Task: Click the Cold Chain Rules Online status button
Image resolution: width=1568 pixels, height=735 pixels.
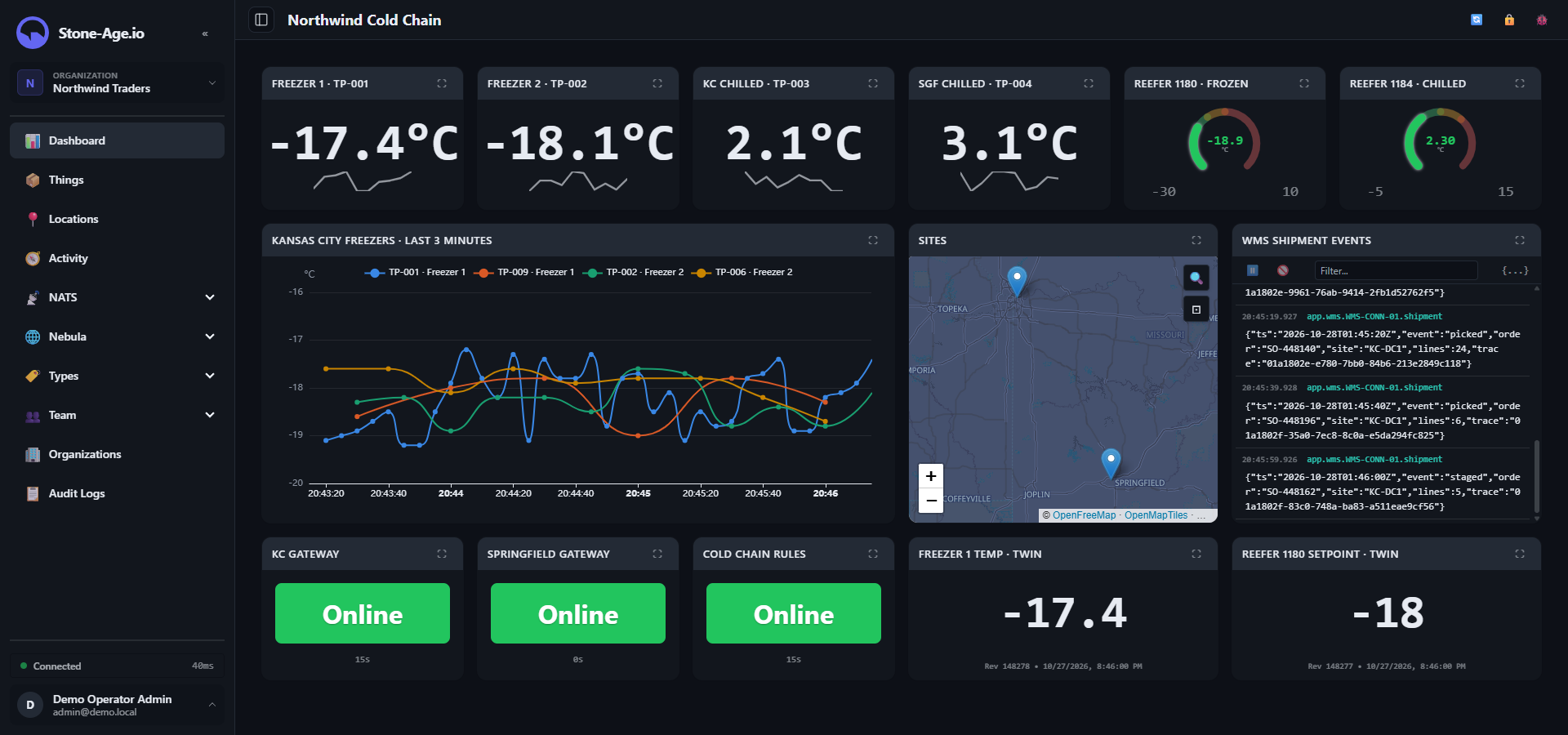Action: tap(794, 613)
